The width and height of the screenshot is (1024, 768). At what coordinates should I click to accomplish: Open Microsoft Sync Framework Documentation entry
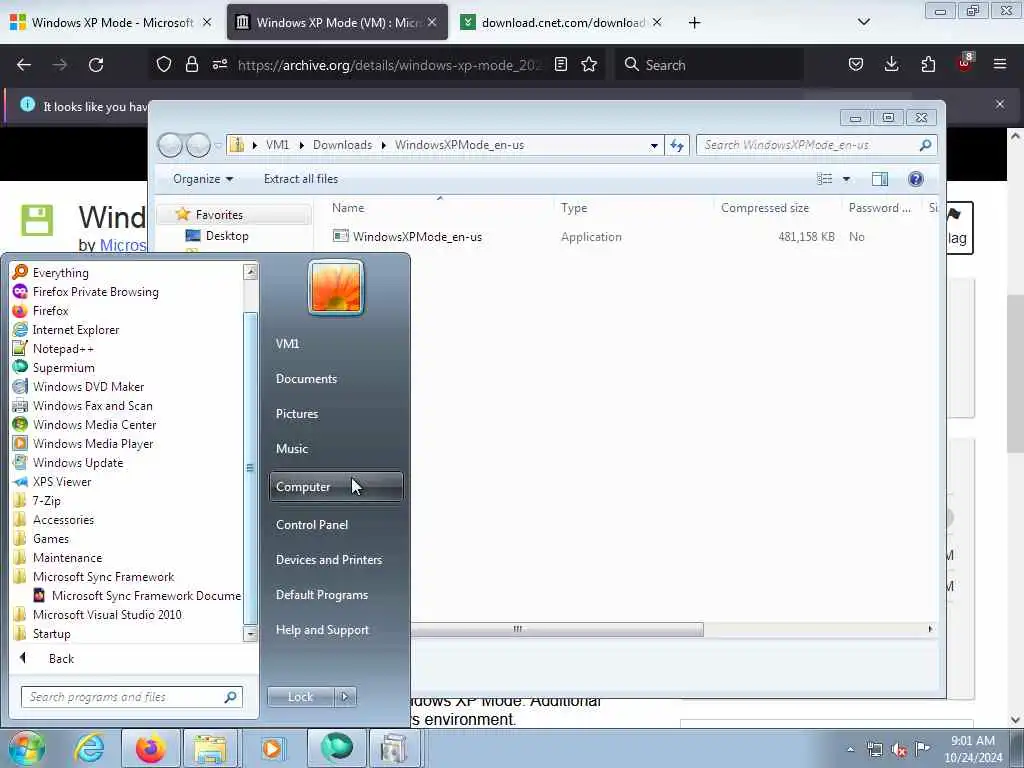pos(146,596)
